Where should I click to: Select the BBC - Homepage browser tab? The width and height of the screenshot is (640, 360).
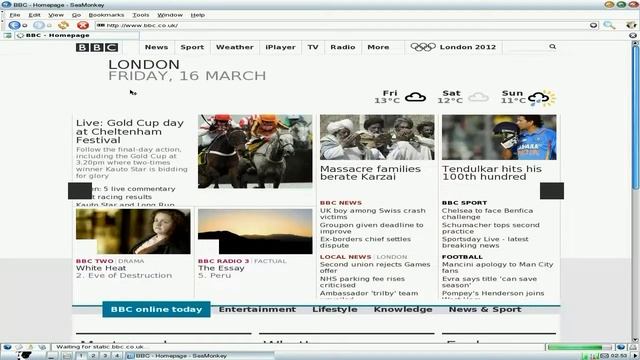pos(77,36)
